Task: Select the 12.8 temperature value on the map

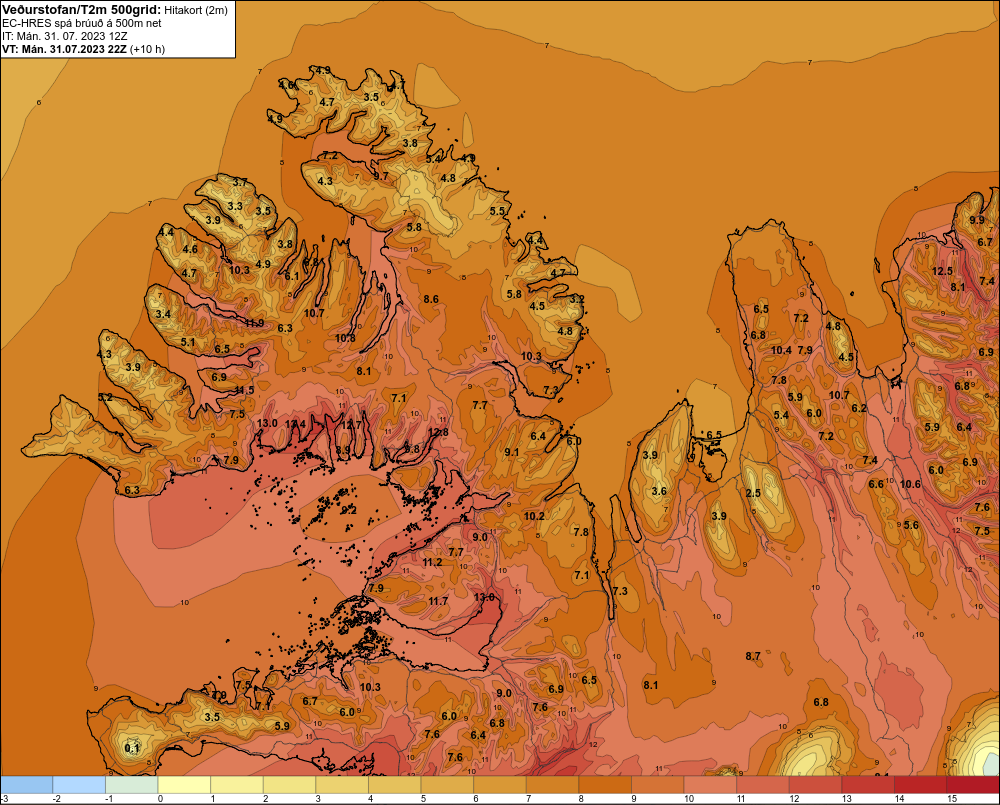Action: [438, 432]
